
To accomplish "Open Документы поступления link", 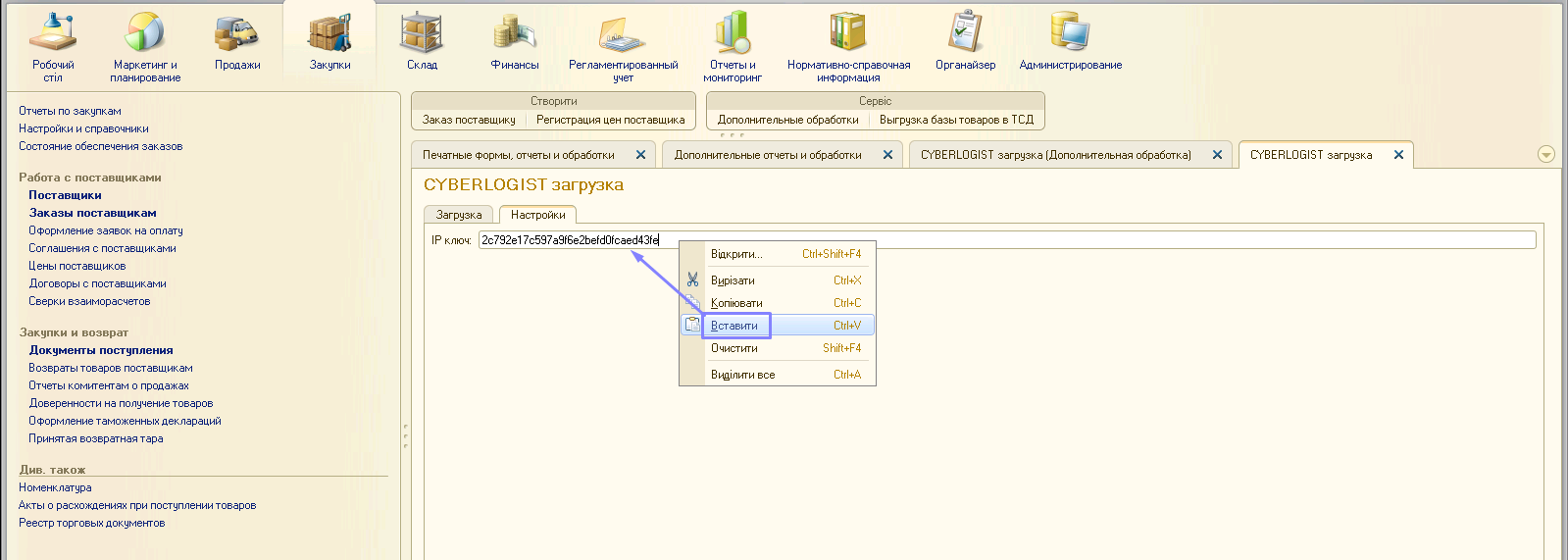I will pos(101,350).
